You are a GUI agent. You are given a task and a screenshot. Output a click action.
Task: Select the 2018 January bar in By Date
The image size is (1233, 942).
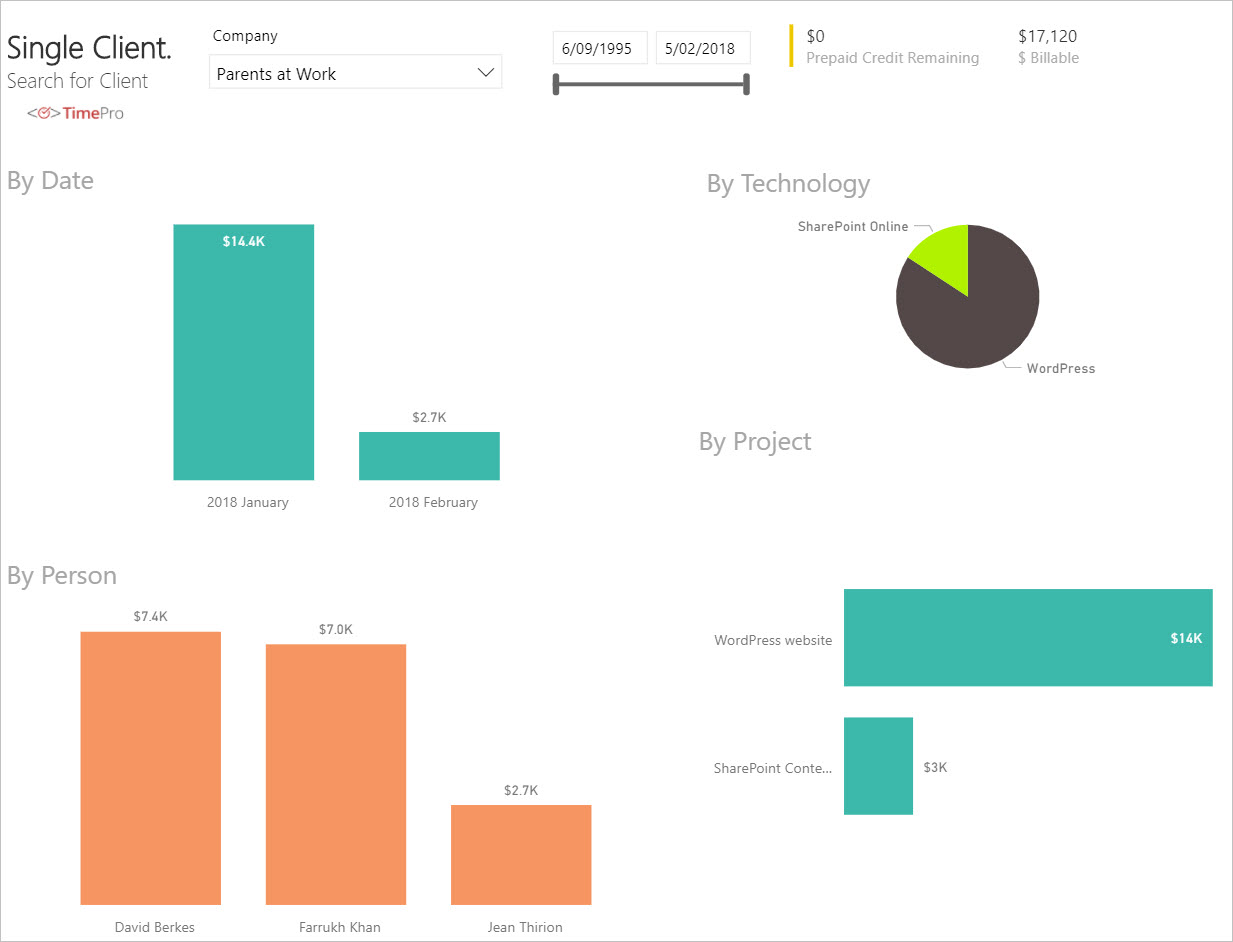[x=243, y=350]
